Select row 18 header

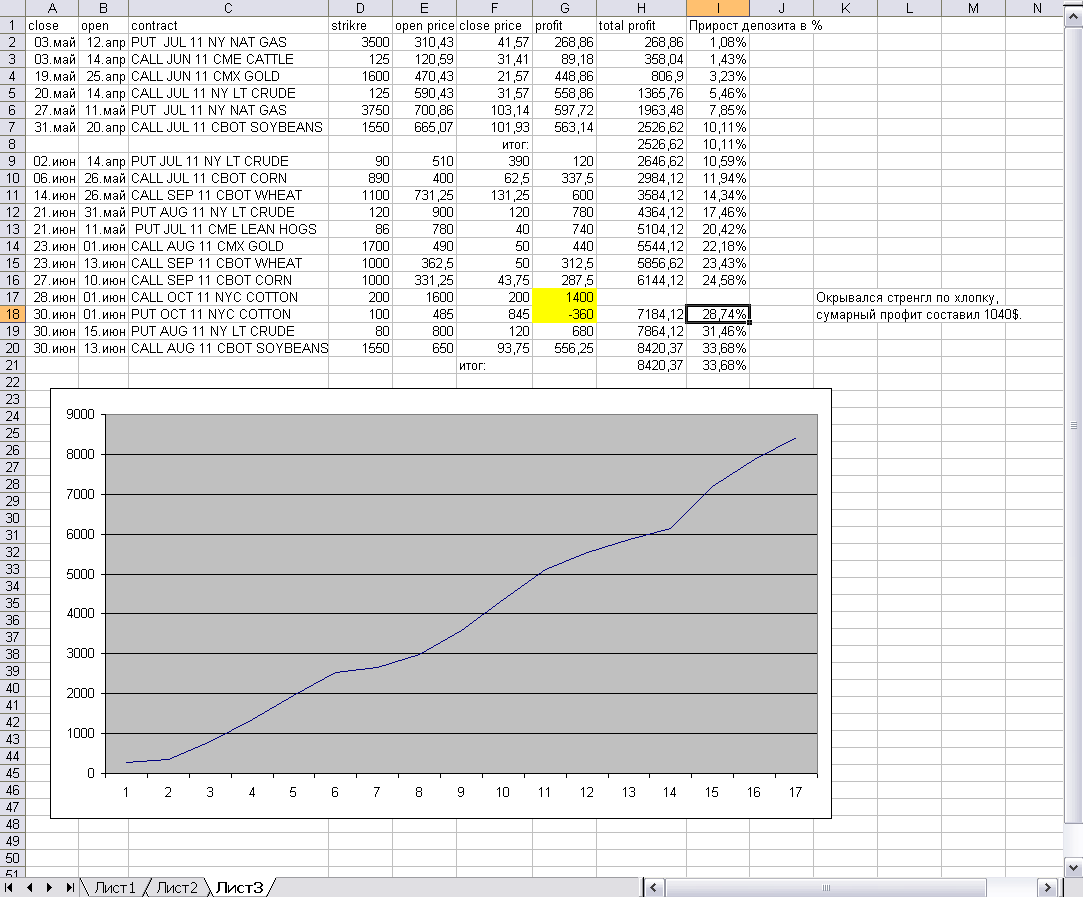pos(12,314)
